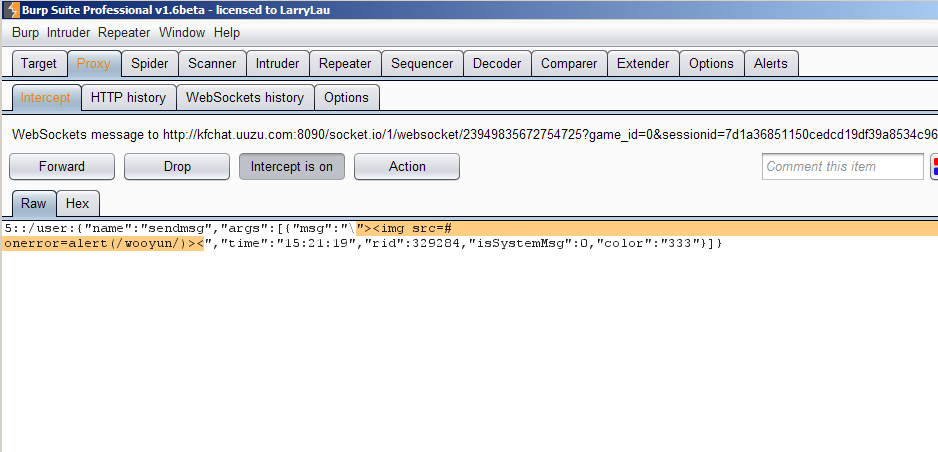Screen dimensions: 938x452
Task: Click the Burp Suite logo icon in title bar
Action: click(x=12, y=10)
